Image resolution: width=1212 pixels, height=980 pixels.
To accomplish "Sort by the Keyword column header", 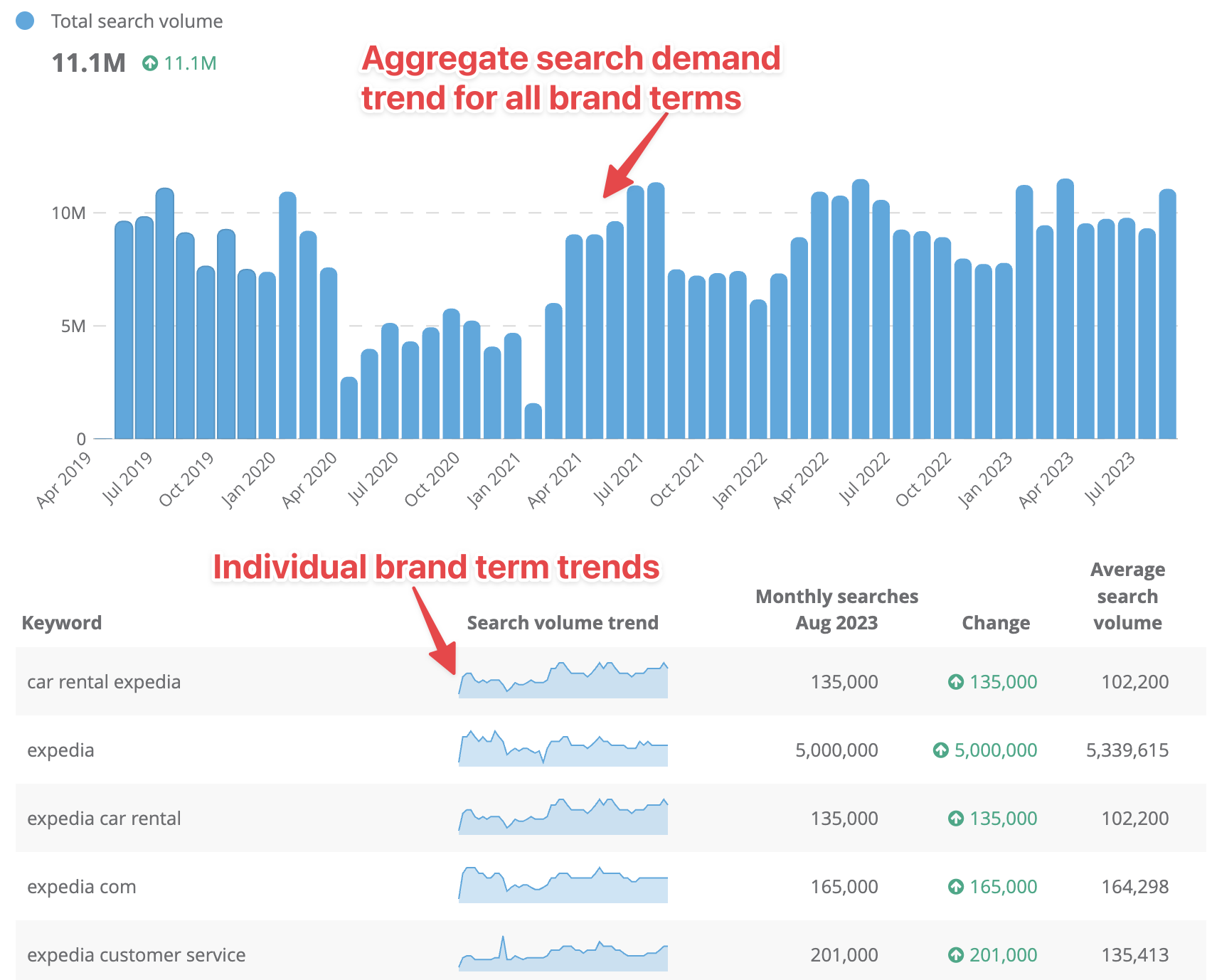I will tap(62, 623).
